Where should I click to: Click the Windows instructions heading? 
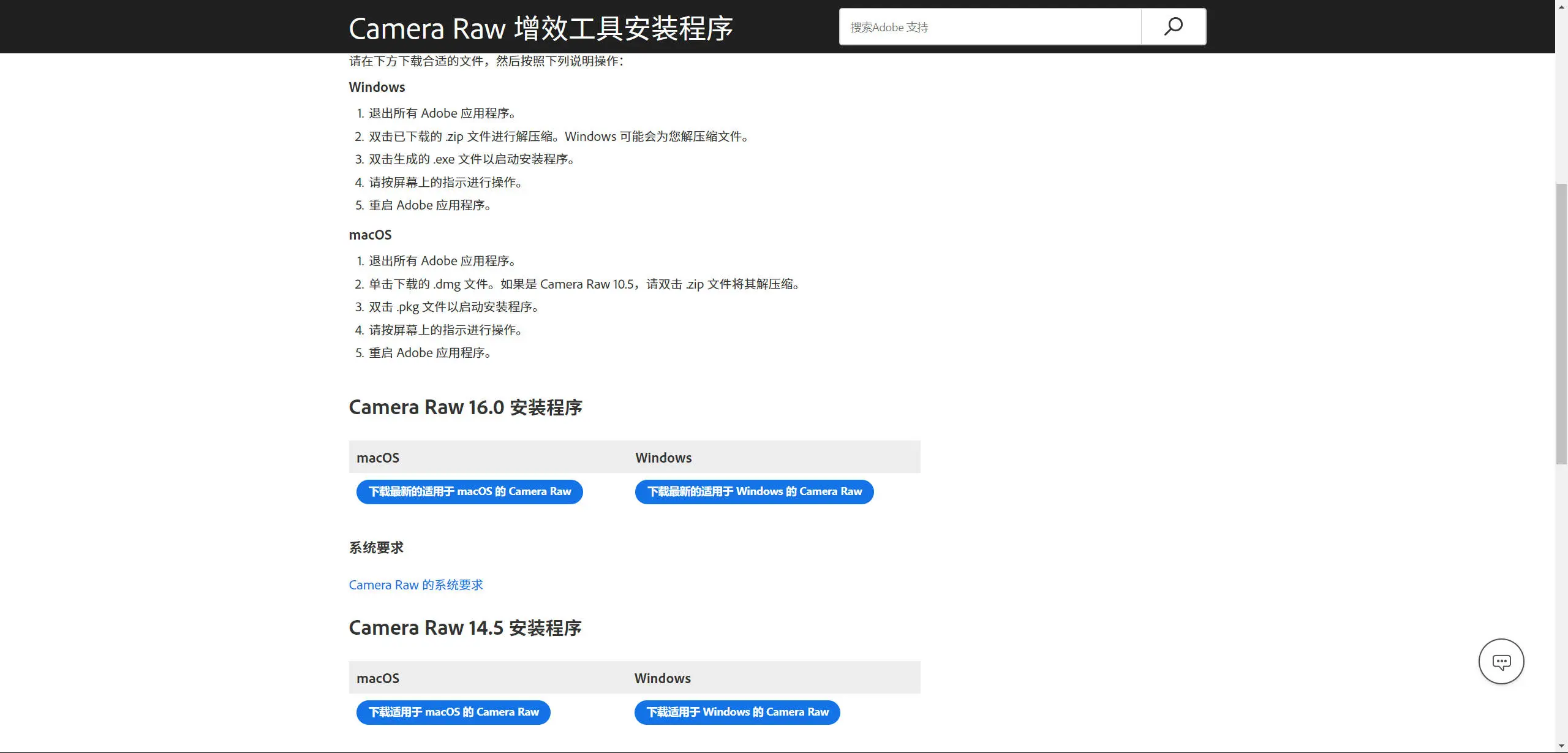[377, 87]
